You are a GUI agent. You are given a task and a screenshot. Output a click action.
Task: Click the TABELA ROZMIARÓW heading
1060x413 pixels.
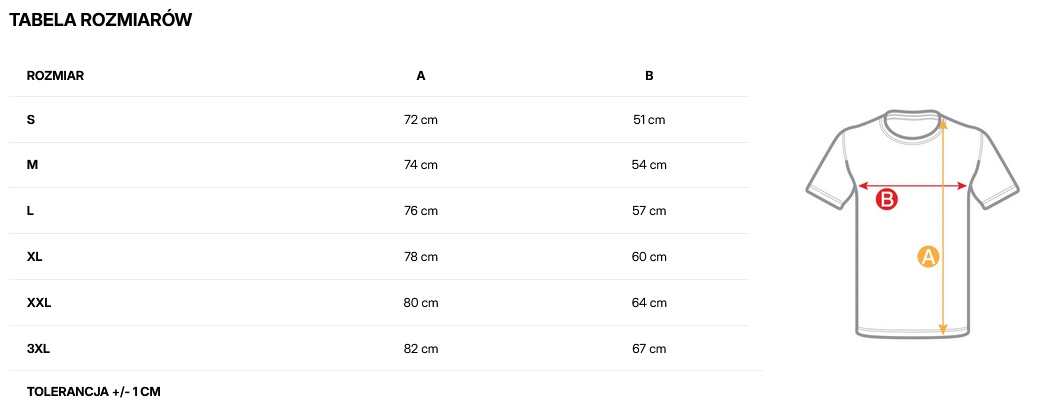(100, 20)
